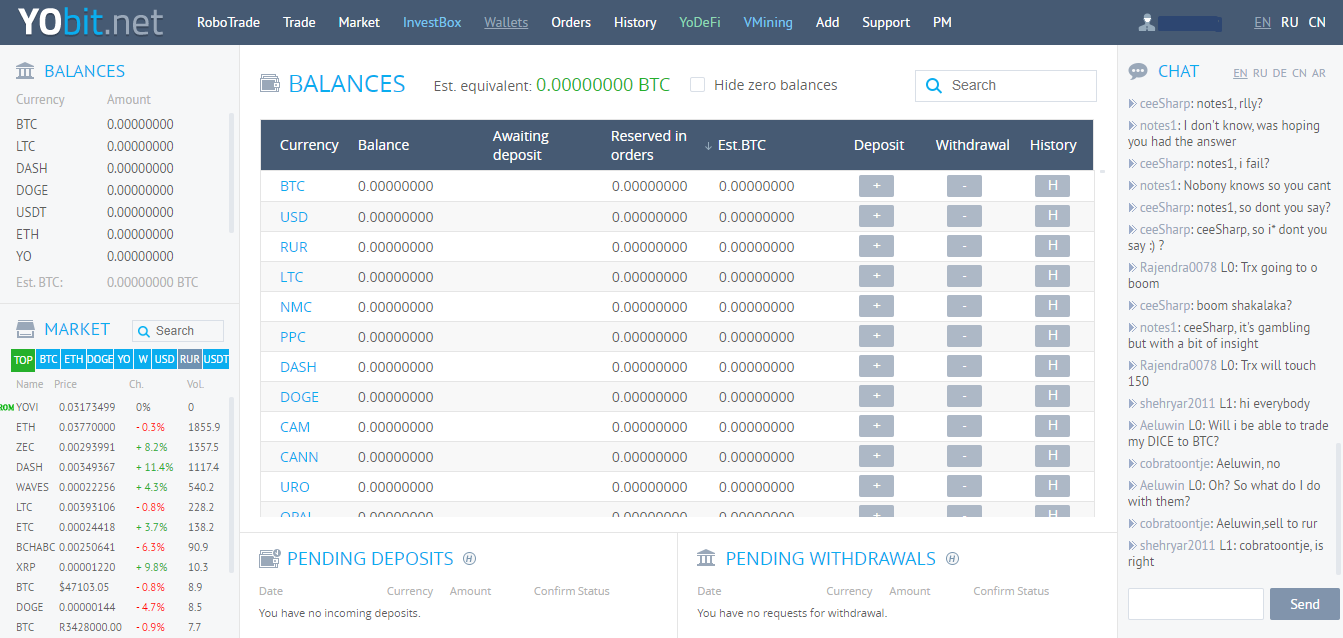
Task: Open the NMC currency link
Action: pyautogui.click(x=295, y=307)
